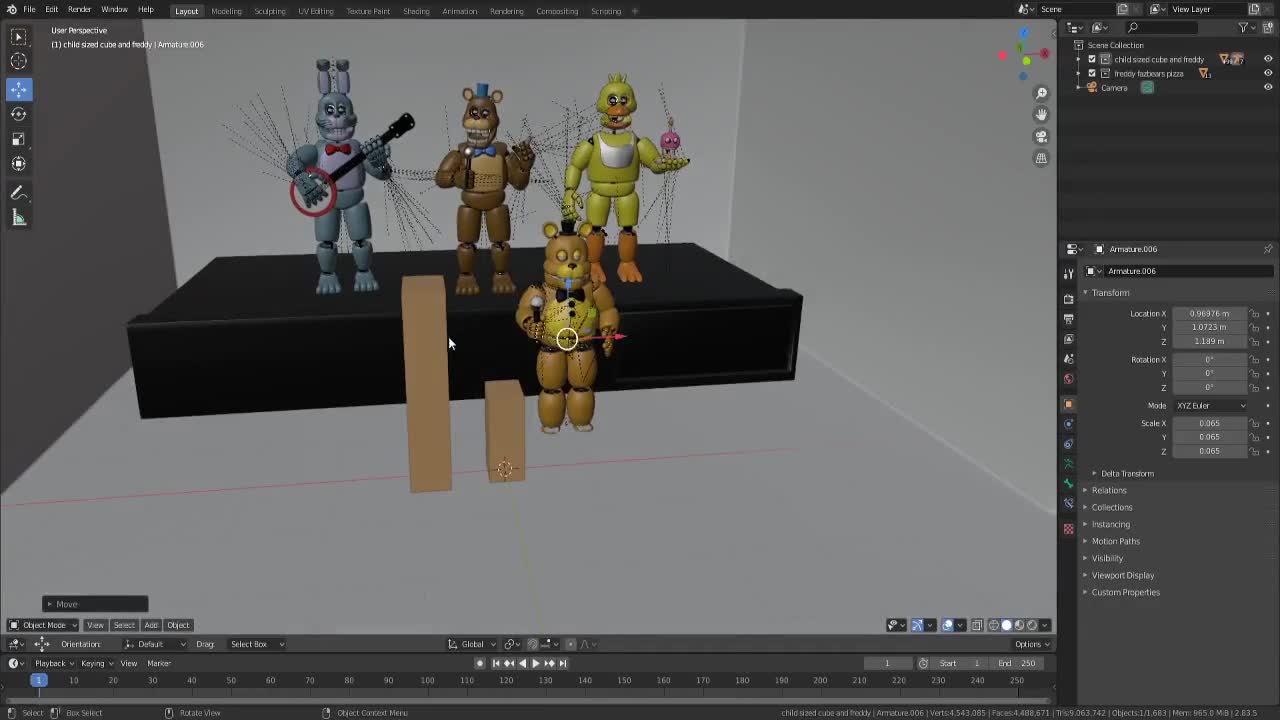Select the Annotate tool
1280x720 pixels.
[x=18, y=193]
